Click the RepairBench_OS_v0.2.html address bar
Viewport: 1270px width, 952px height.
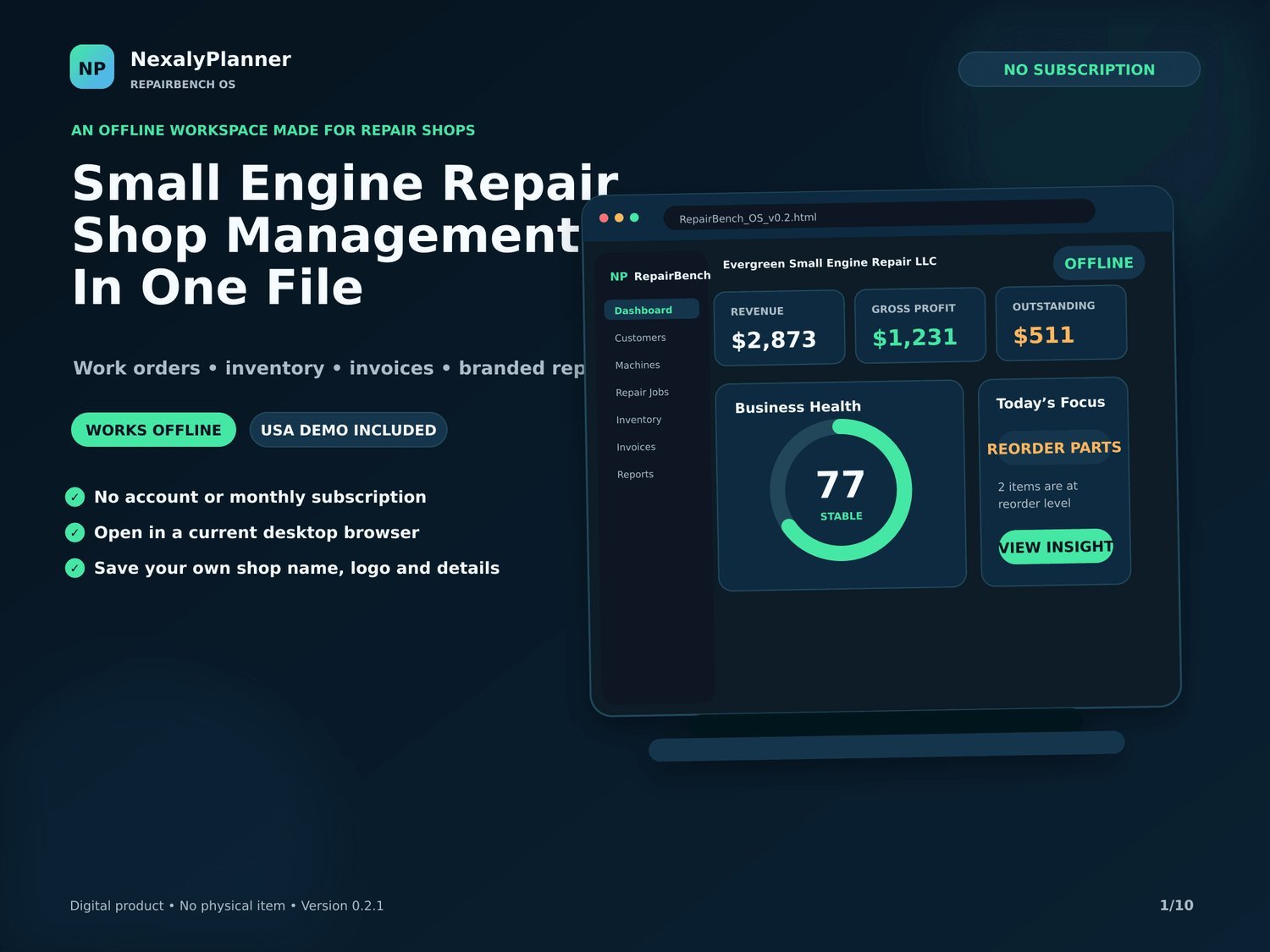(x=879, y=215)
